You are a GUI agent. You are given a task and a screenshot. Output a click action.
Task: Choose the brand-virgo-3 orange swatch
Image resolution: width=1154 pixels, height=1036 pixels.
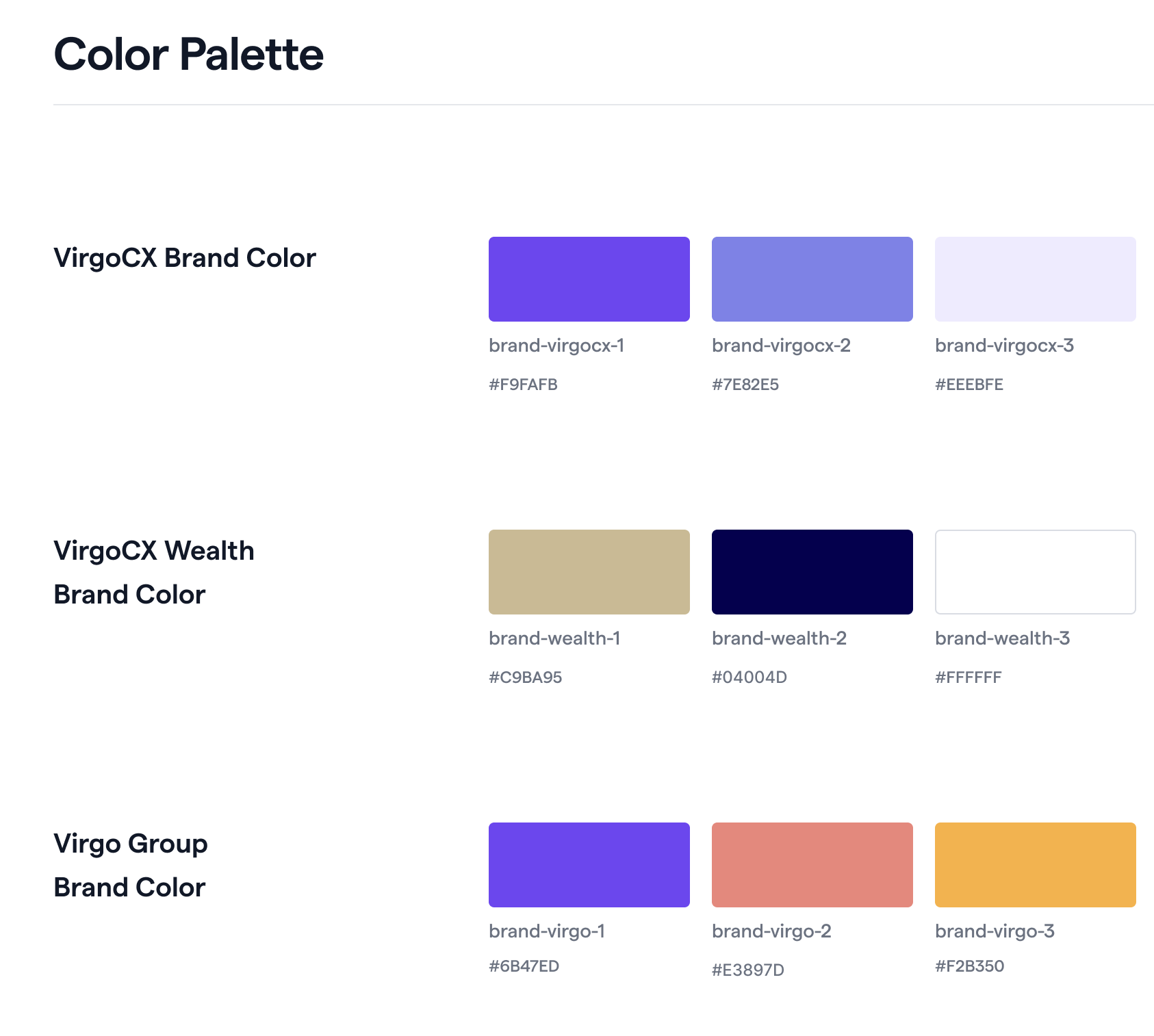click(x=1035, y=865)
